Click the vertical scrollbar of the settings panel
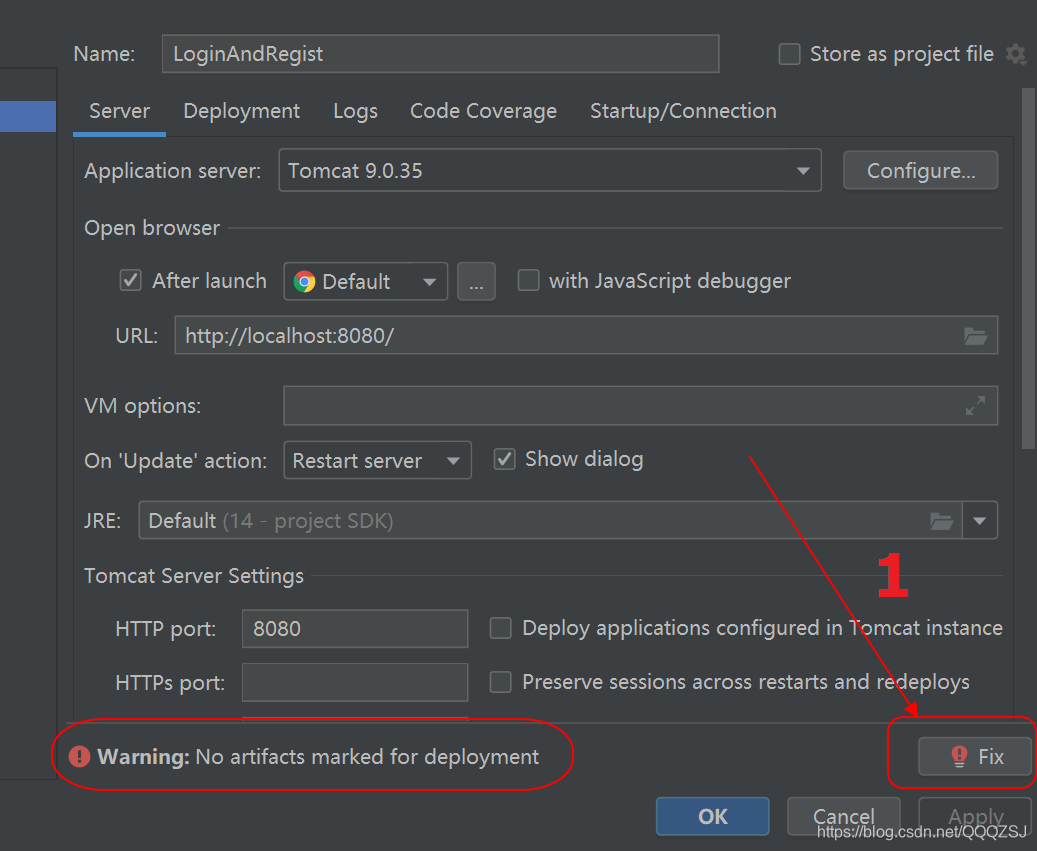This screenshot has width=1037, height=851. coord(1028,269)
